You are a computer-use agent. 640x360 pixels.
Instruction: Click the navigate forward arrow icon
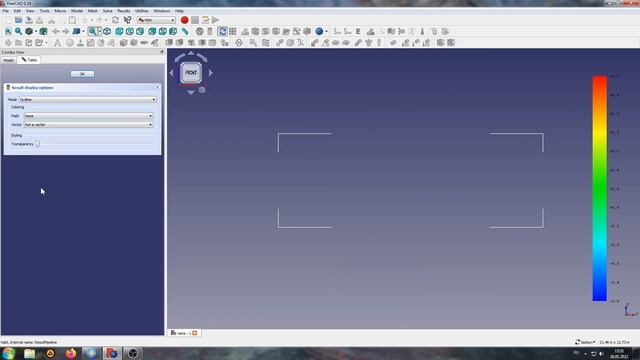click(65, 31)
